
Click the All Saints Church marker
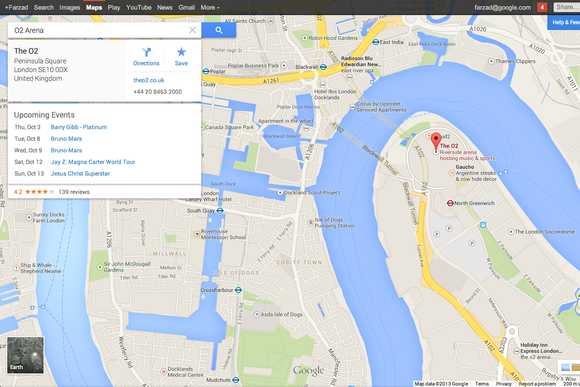(270, 21)
